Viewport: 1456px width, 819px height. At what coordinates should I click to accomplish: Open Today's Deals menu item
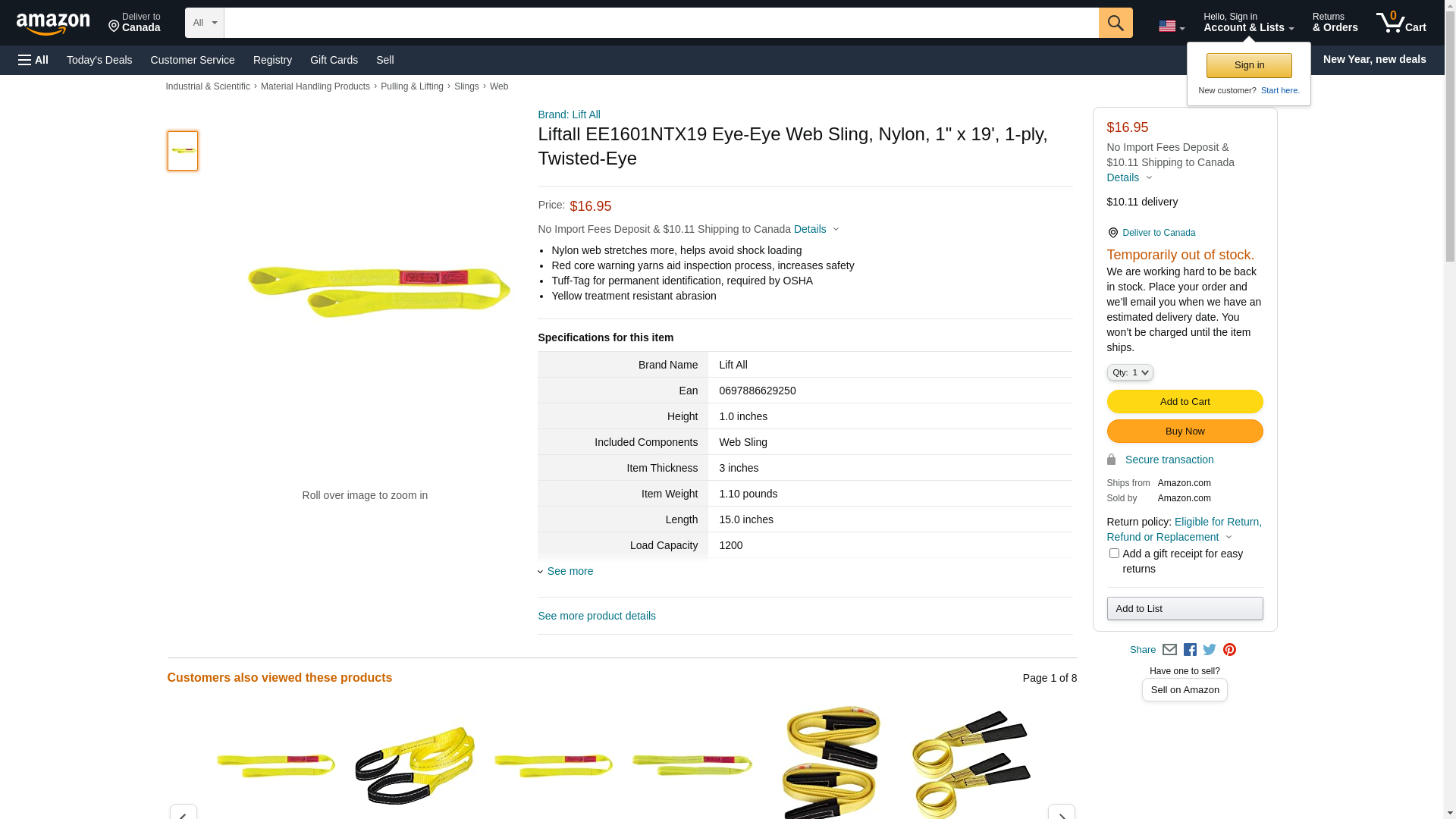(x=99, y=60)
